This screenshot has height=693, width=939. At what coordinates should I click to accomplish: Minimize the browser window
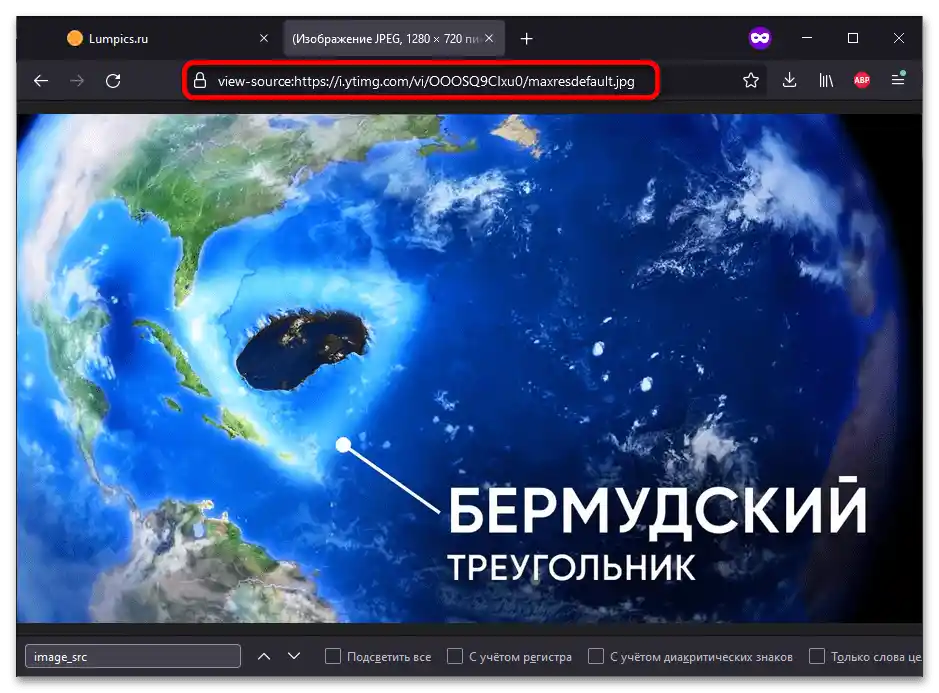pyautogui.click(x=807, y=38)
